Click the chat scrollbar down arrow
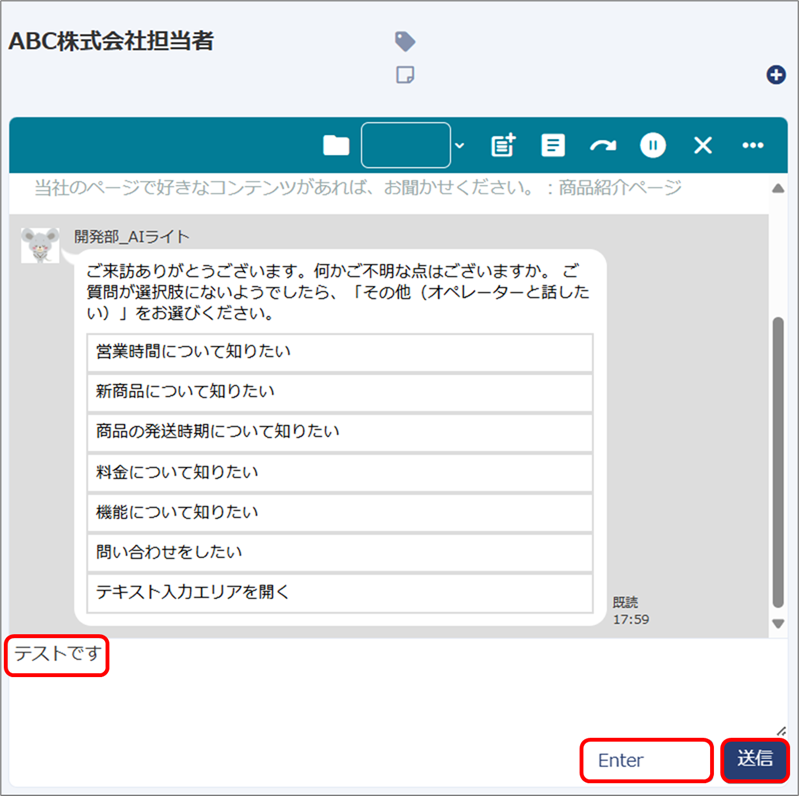 pyautogui.click(x=778, y=624)
